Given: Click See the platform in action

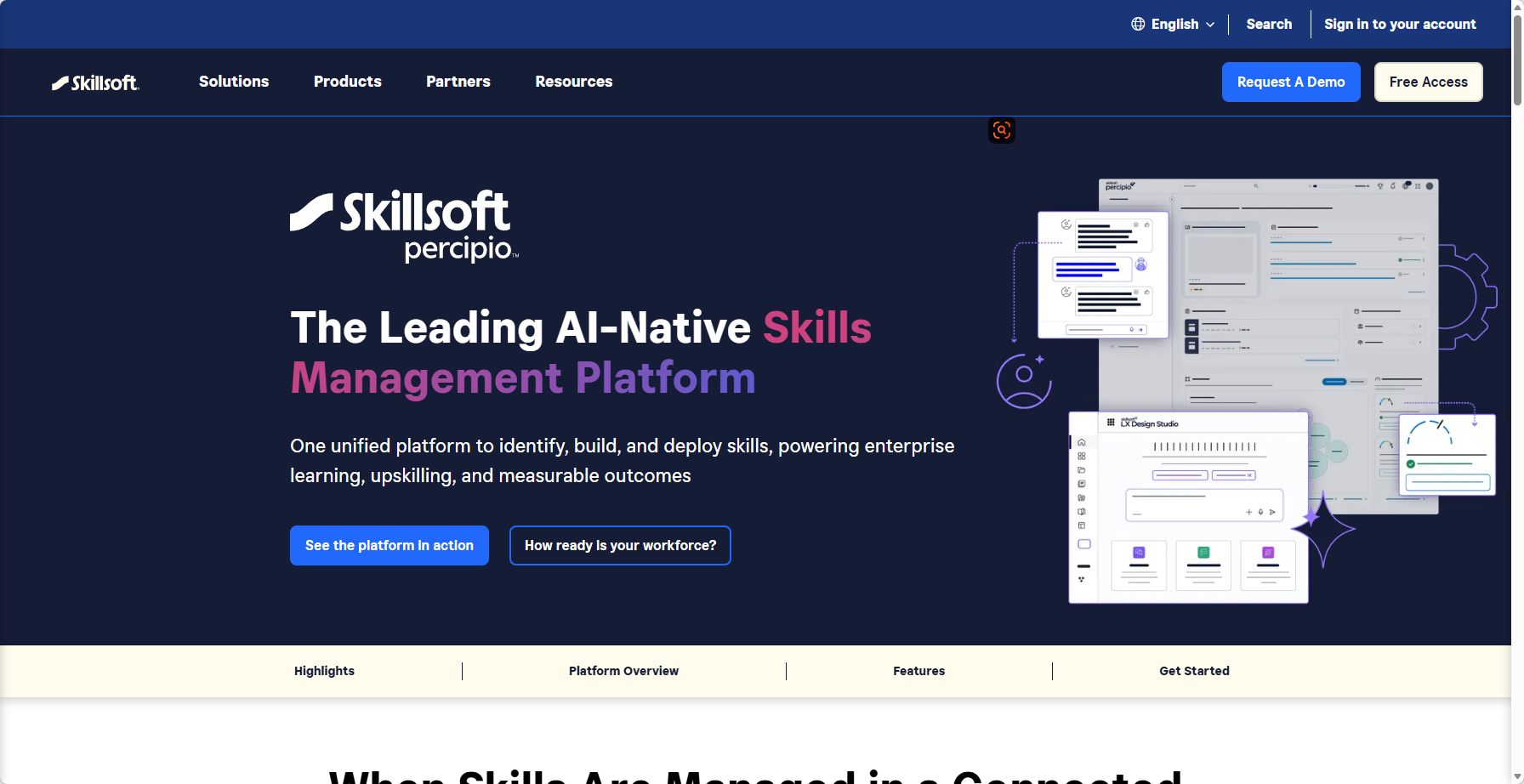Looking at the screenshot, I should (390, 546).
